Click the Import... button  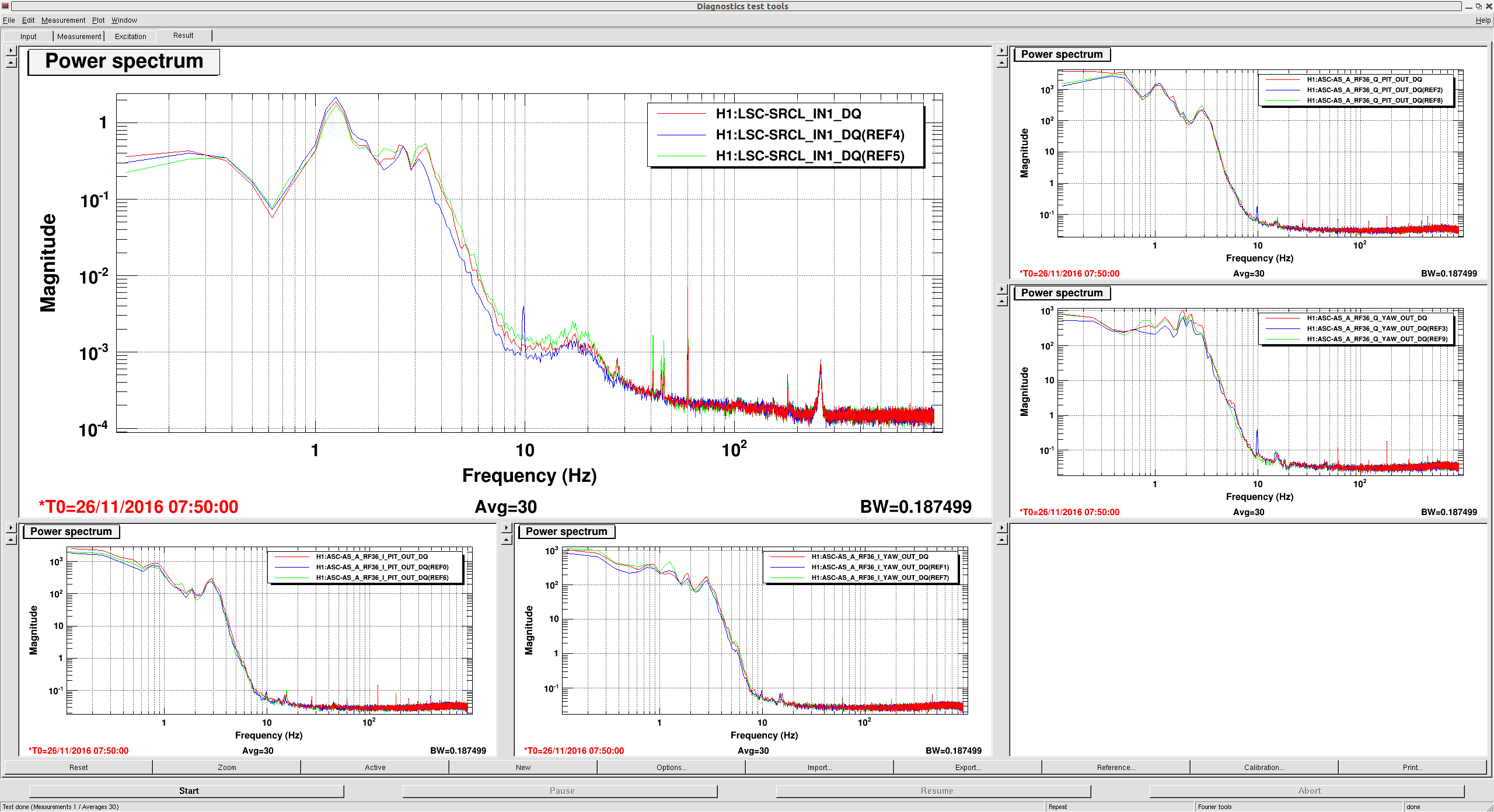tap(819, 767)
